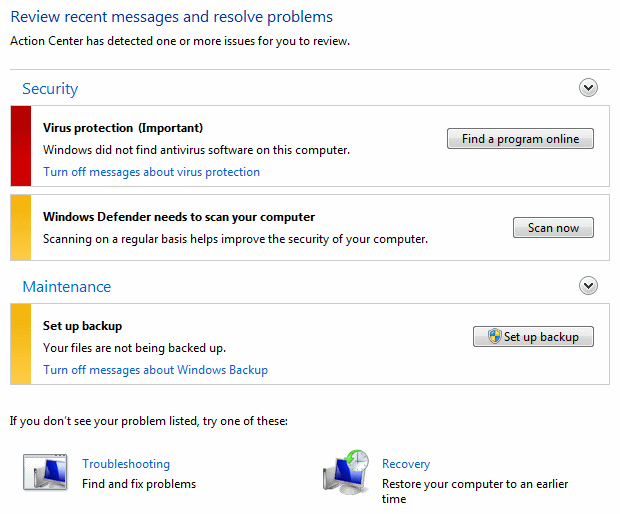Click the Find a program online button
The height and width of the screenshot is (514, 620).
520,139
